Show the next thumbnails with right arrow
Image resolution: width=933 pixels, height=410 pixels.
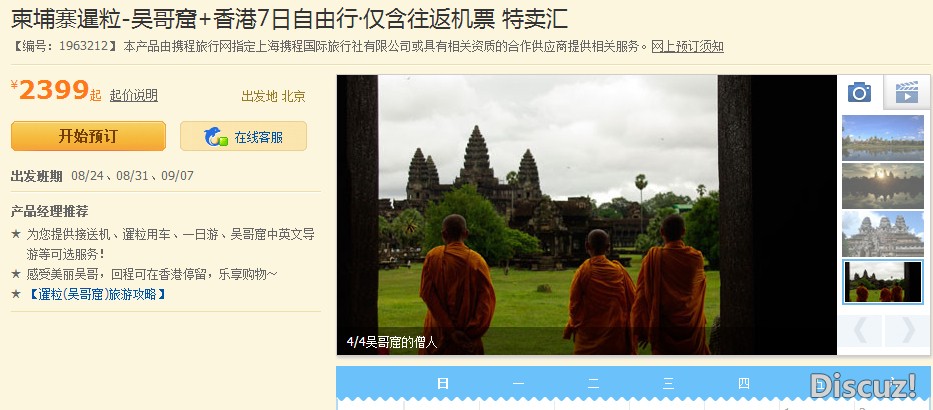coord(907,331)
